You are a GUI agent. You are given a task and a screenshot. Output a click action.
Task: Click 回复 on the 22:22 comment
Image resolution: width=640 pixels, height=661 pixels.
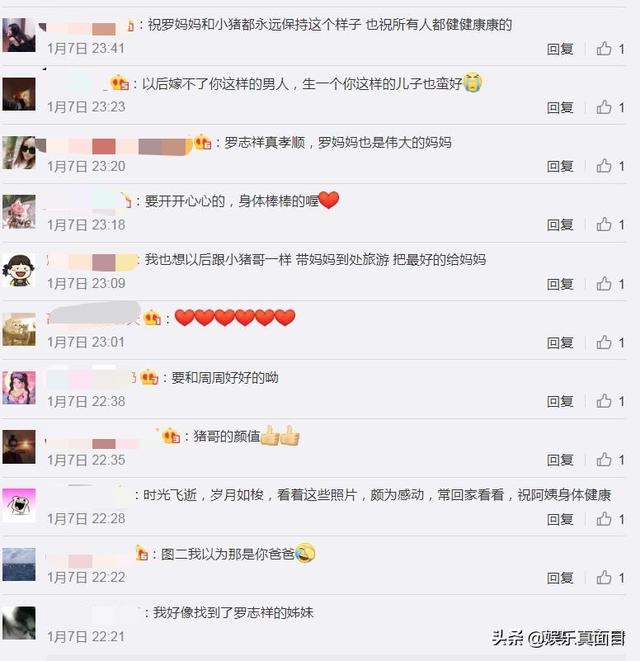coord(560,578)
